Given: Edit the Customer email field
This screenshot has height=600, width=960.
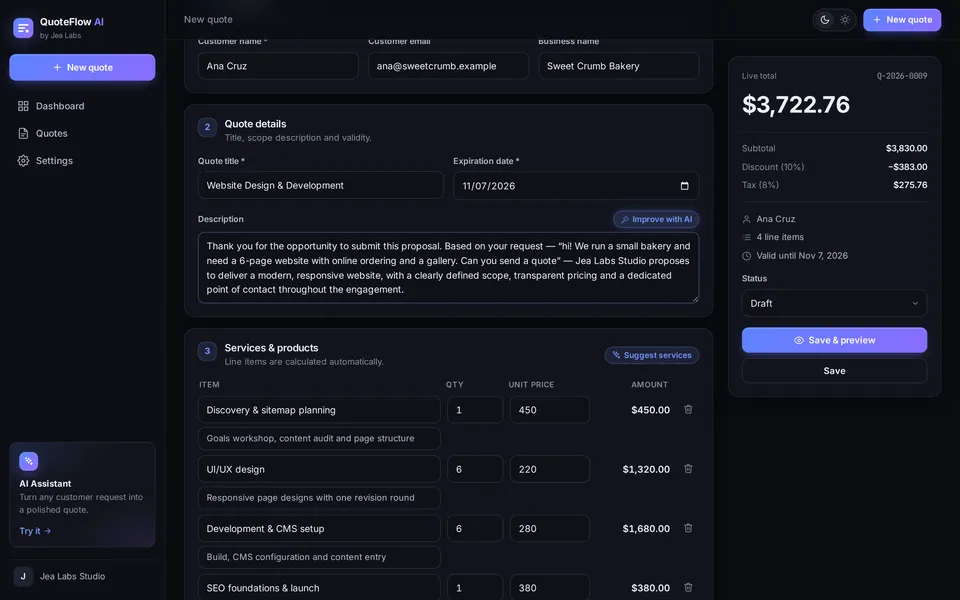Looking at the screenshot, I should coord(448,66).
